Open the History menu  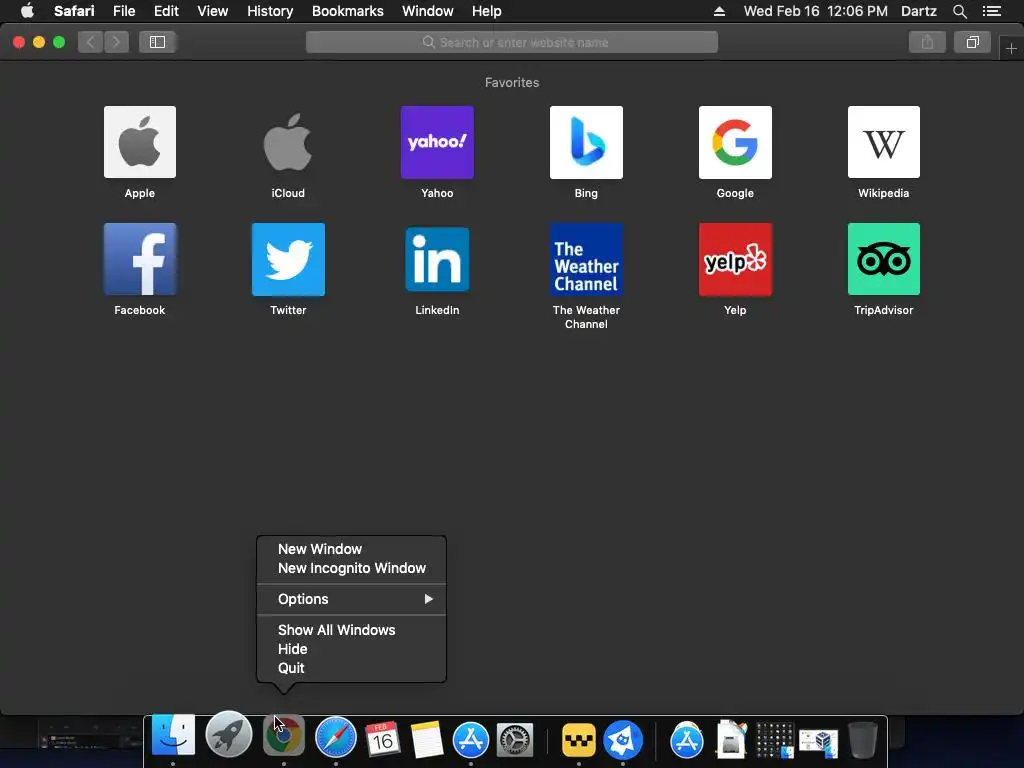pos(270,11)
